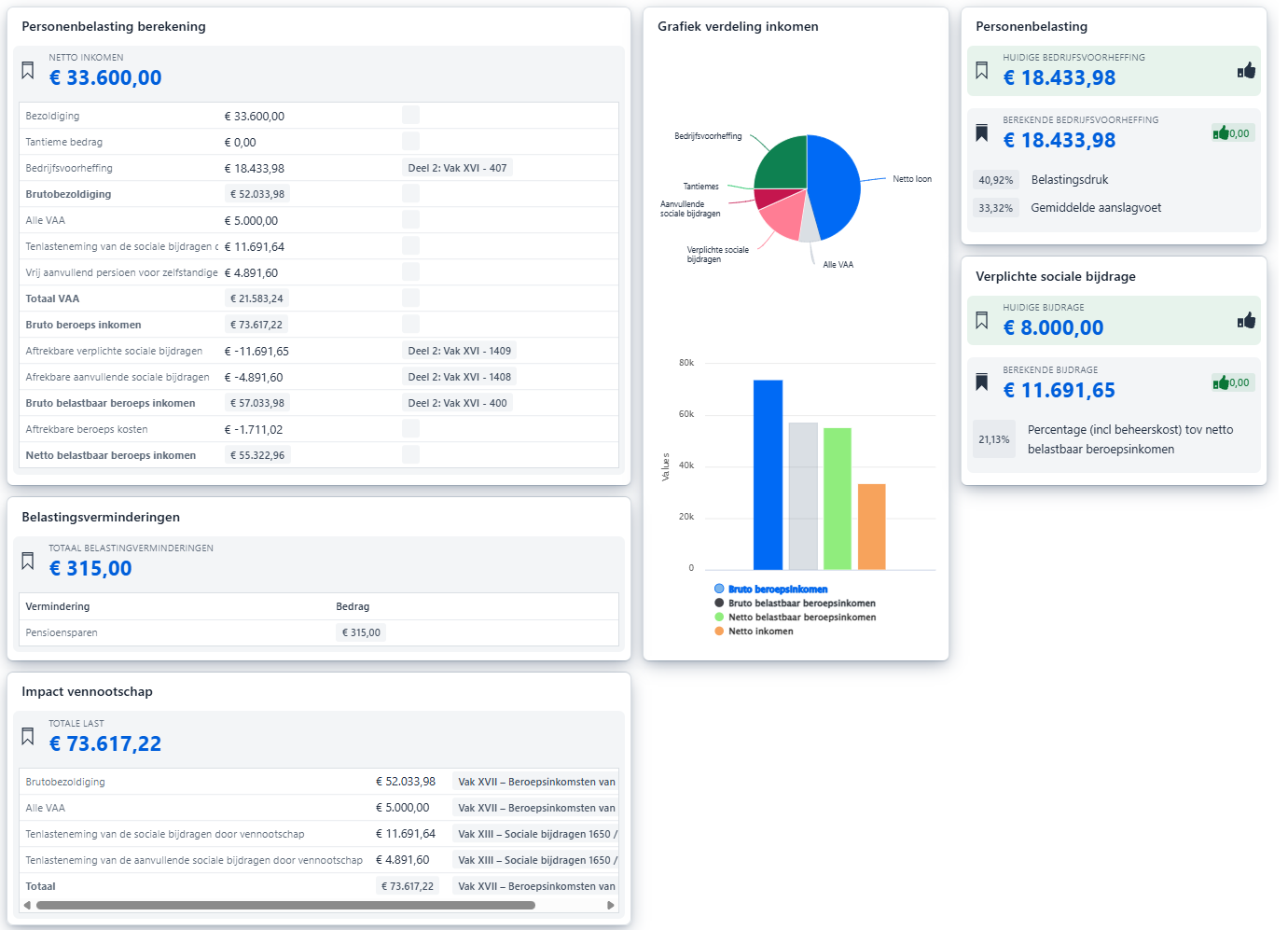Toggle Bruto beroepsinkomen legend entry
Screen dimensions: 1288x930
pyautogui.click(x=771, y=590)
